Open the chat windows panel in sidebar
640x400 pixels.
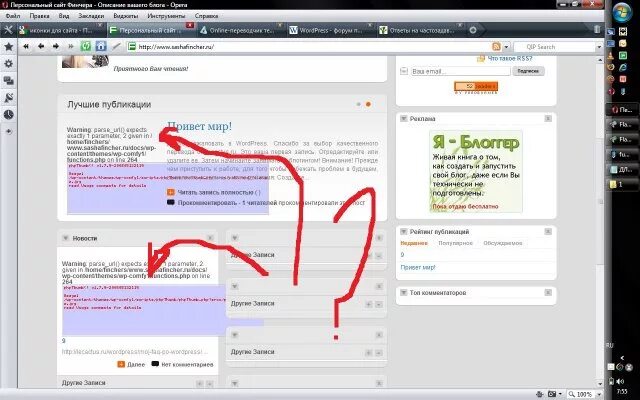[x=8, y=81]
